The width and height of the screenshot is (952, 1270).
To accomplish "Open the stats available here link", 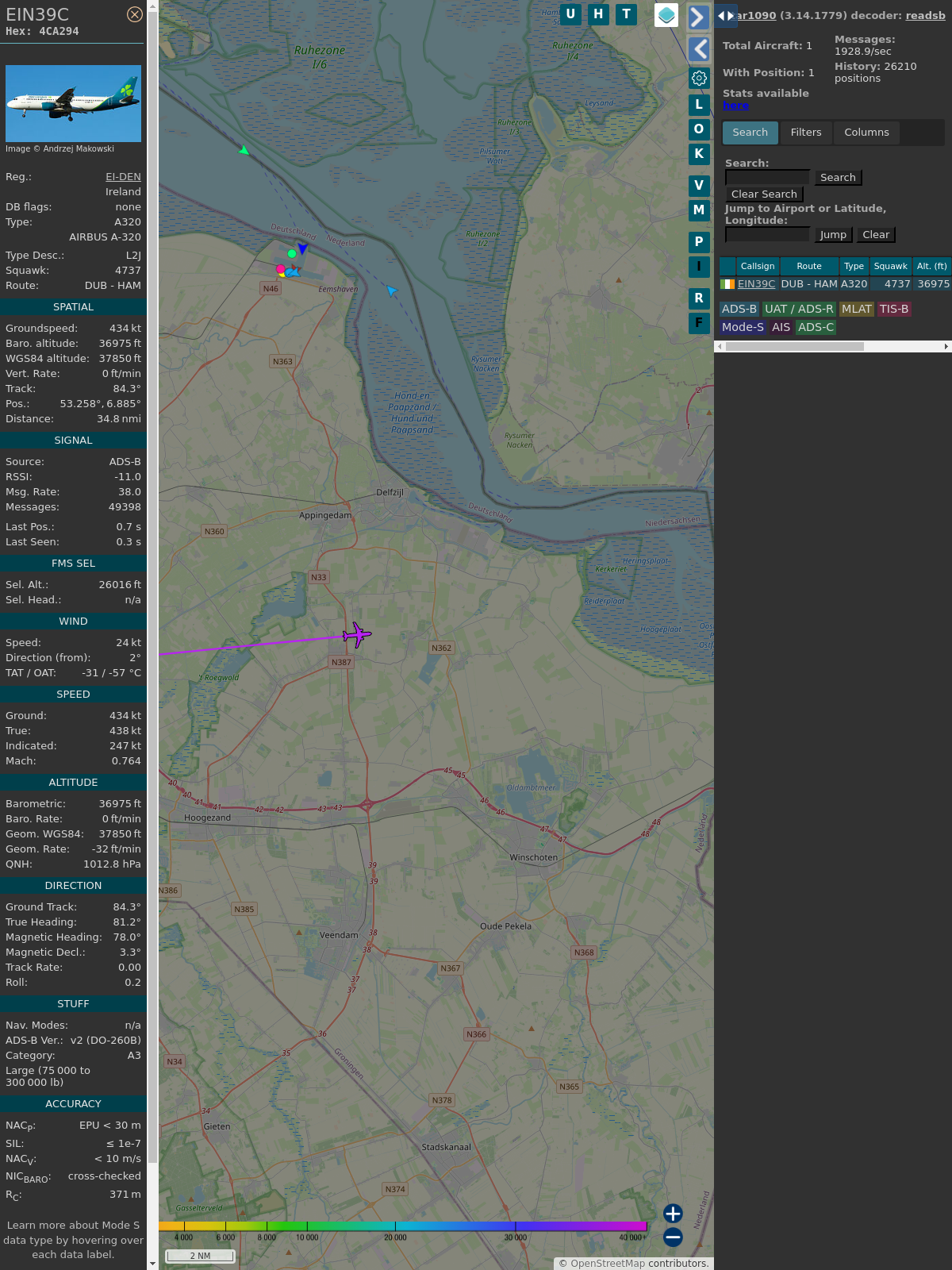I will click(x=735, y=106).
